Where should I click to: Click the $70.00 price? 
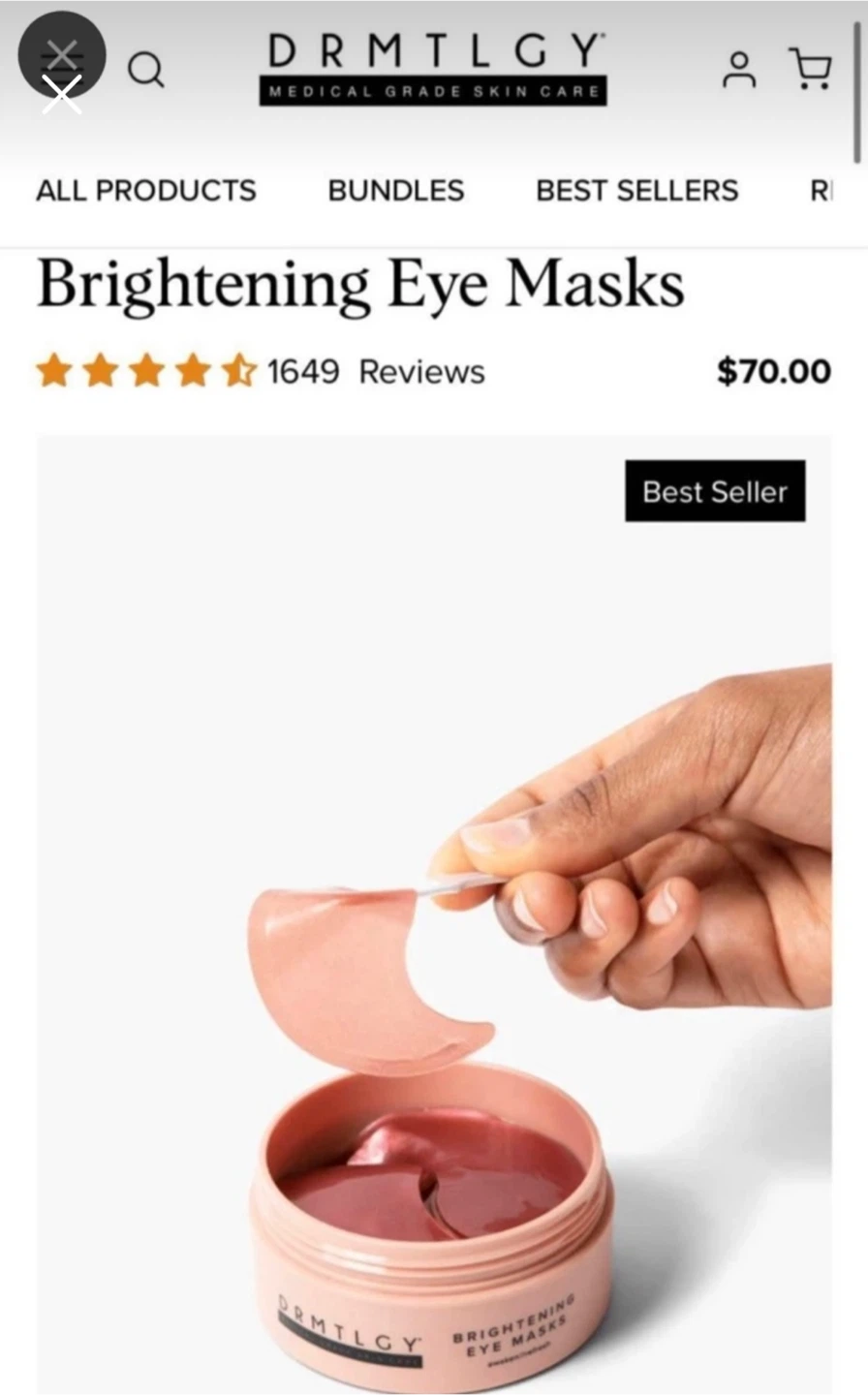click(774, 371)
